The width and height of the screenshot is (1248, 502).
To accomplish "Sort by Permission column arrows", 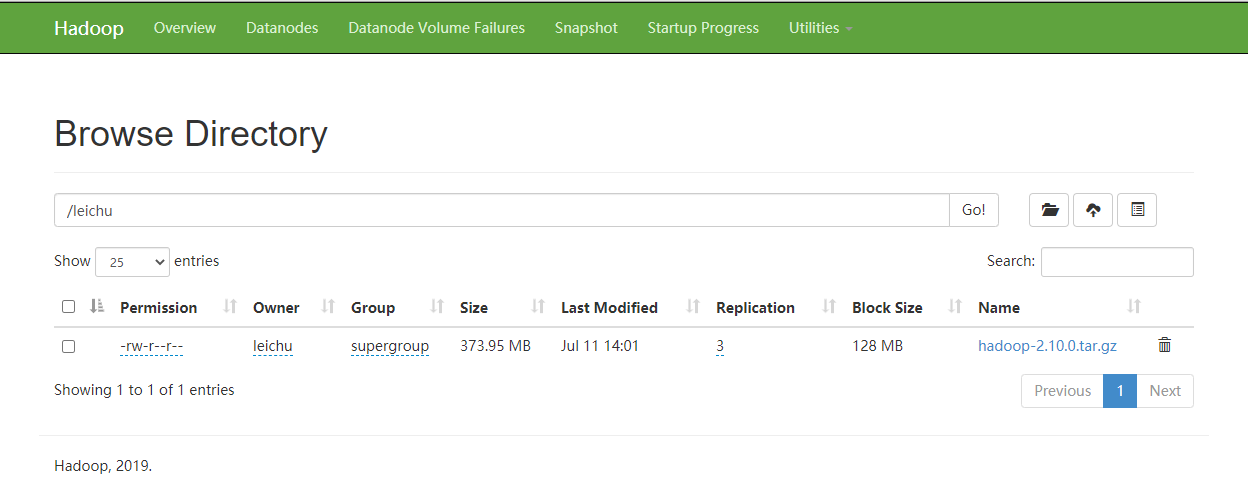I will tap(230, 307).
